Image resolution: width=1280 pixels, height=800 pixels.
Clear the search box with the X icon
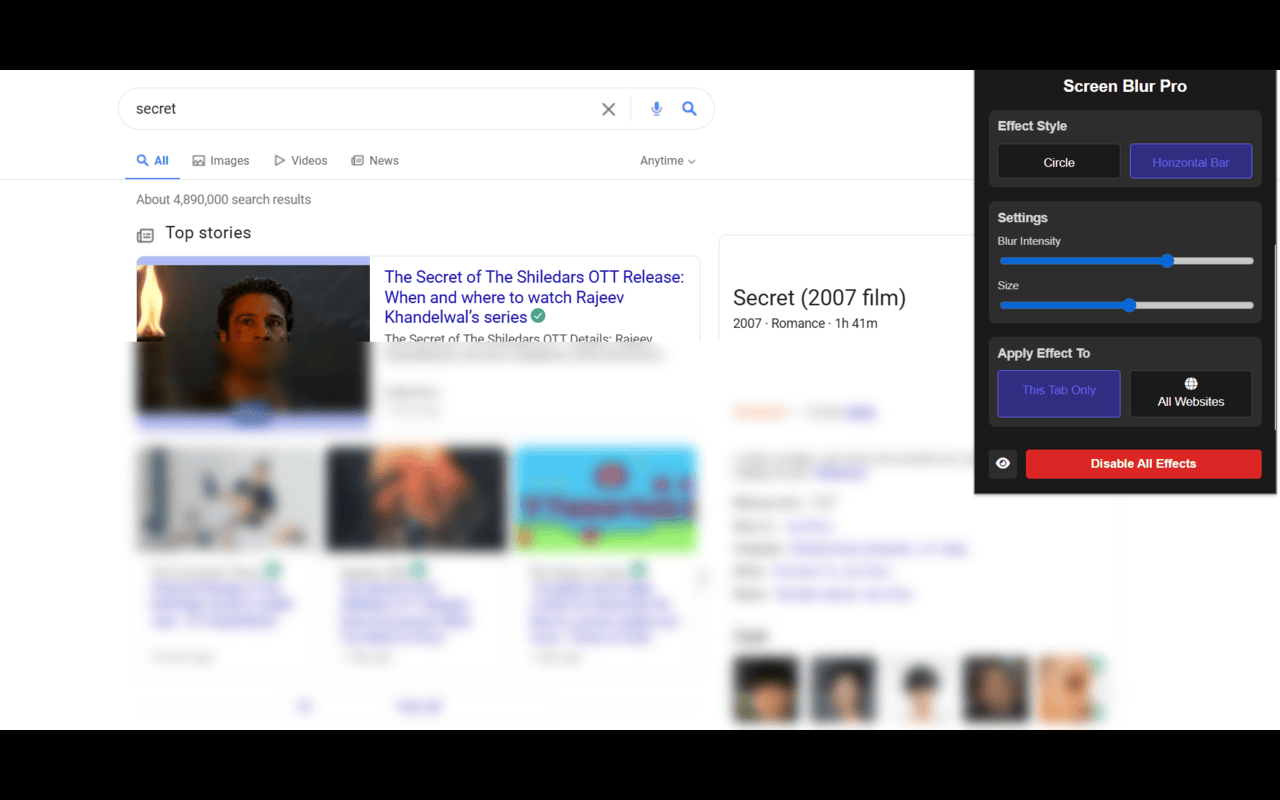coord(608,109)
